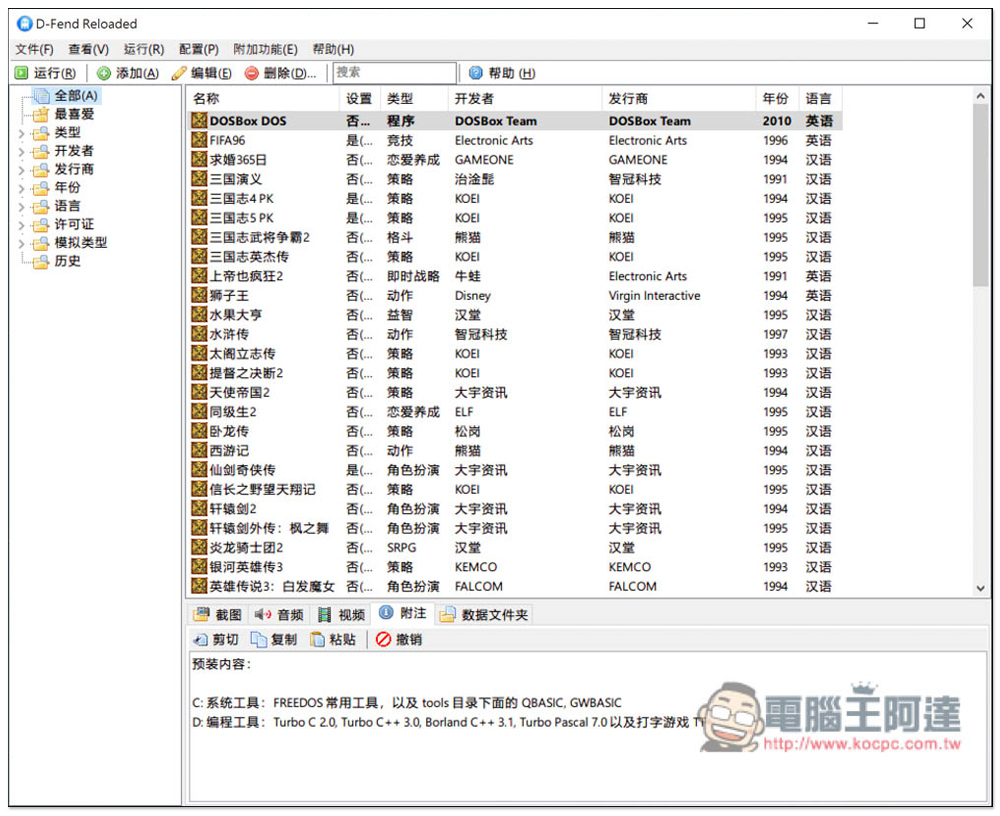1000x816 pixels.
Task: Click the 添加 (Add) plus icon
Action: (x=104, y=73)
